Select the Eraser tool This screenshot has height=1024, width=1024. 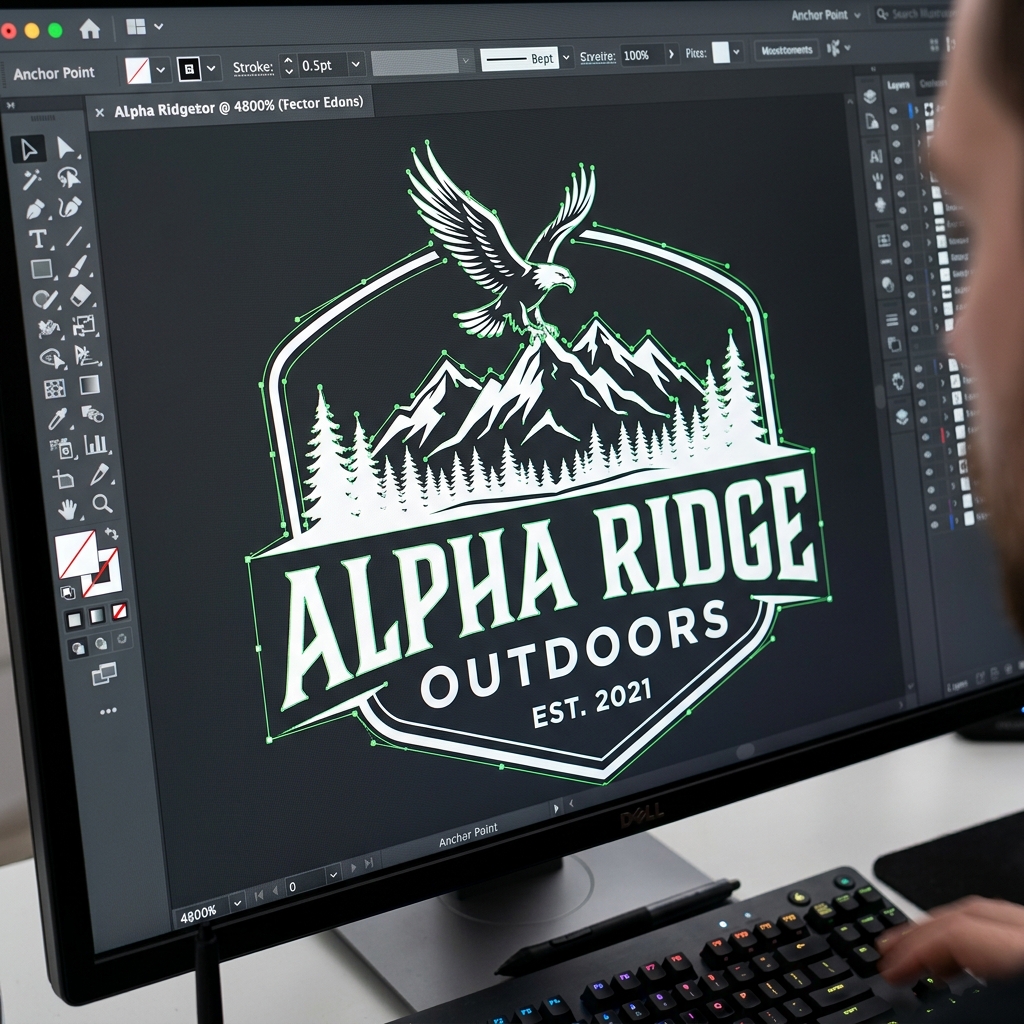tap(80, 295)
